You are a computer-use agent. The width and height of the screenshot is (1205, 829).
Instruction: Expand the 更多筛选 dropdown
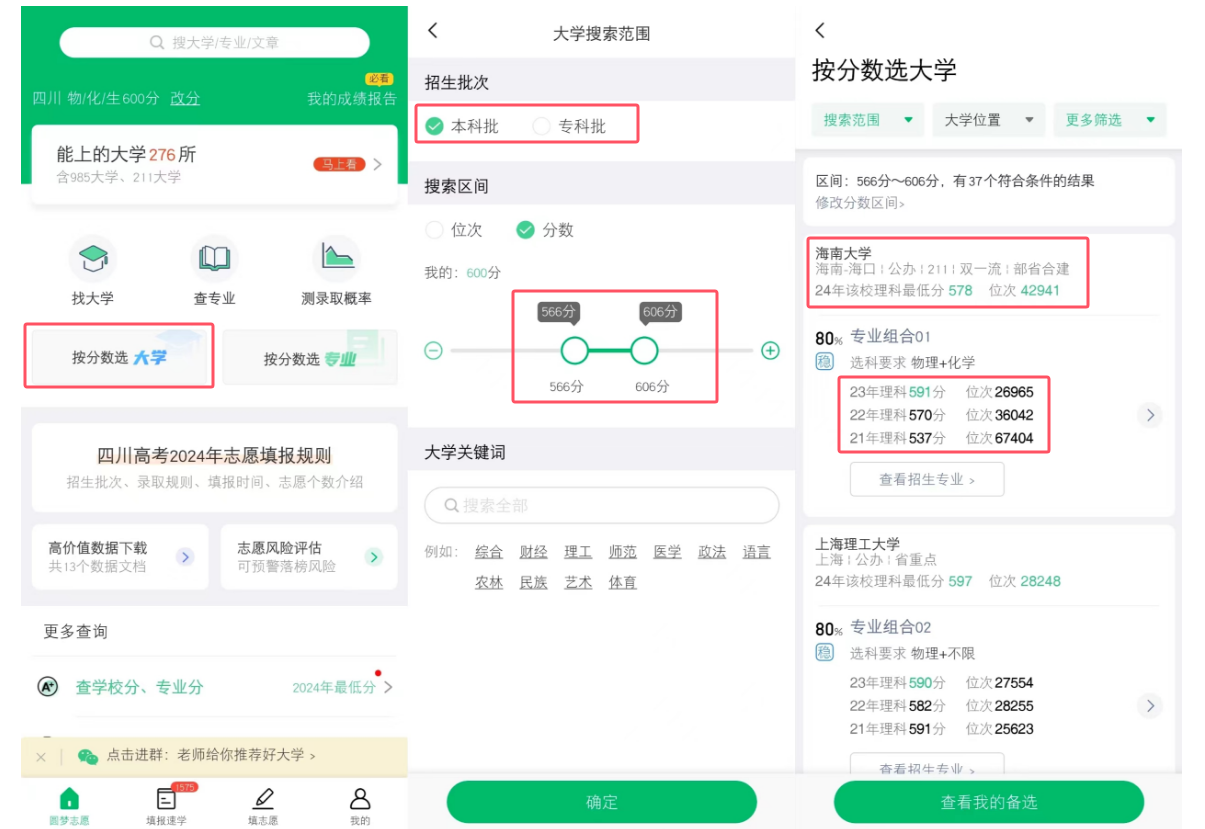[1109, 120]
